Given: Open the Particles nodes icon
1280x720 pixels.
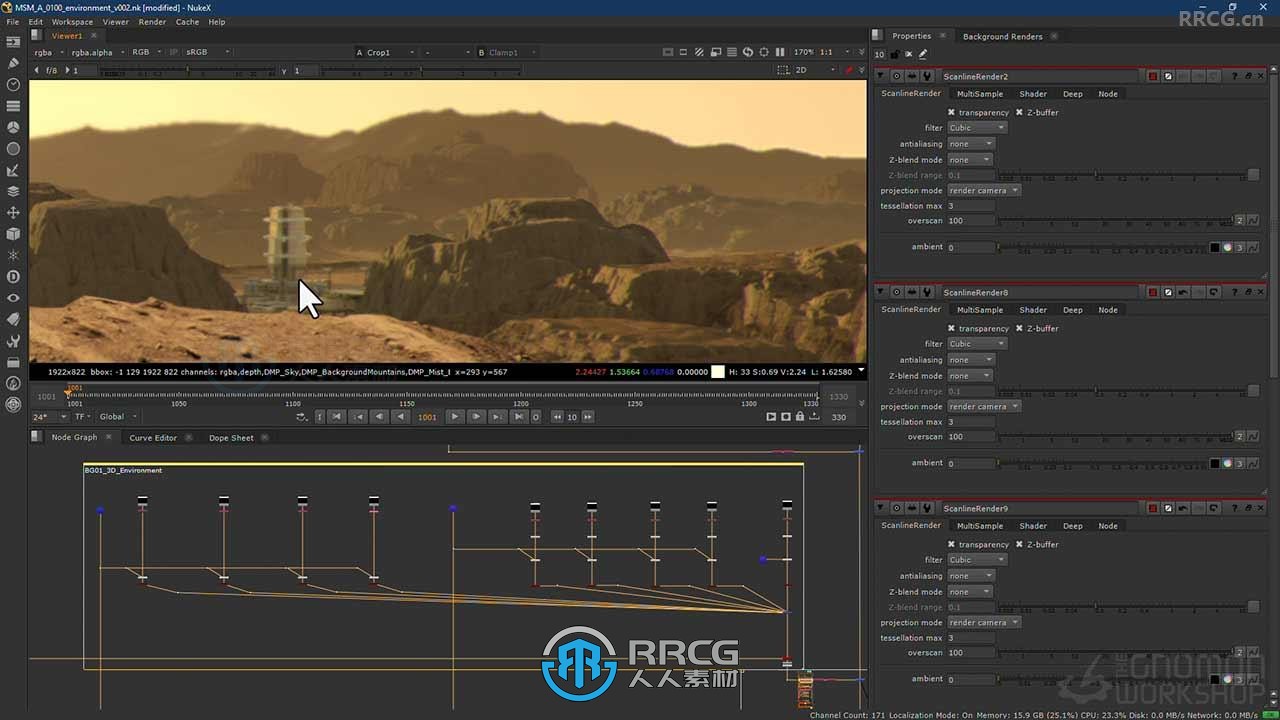Looking at the screenshot, I should 13,255.
